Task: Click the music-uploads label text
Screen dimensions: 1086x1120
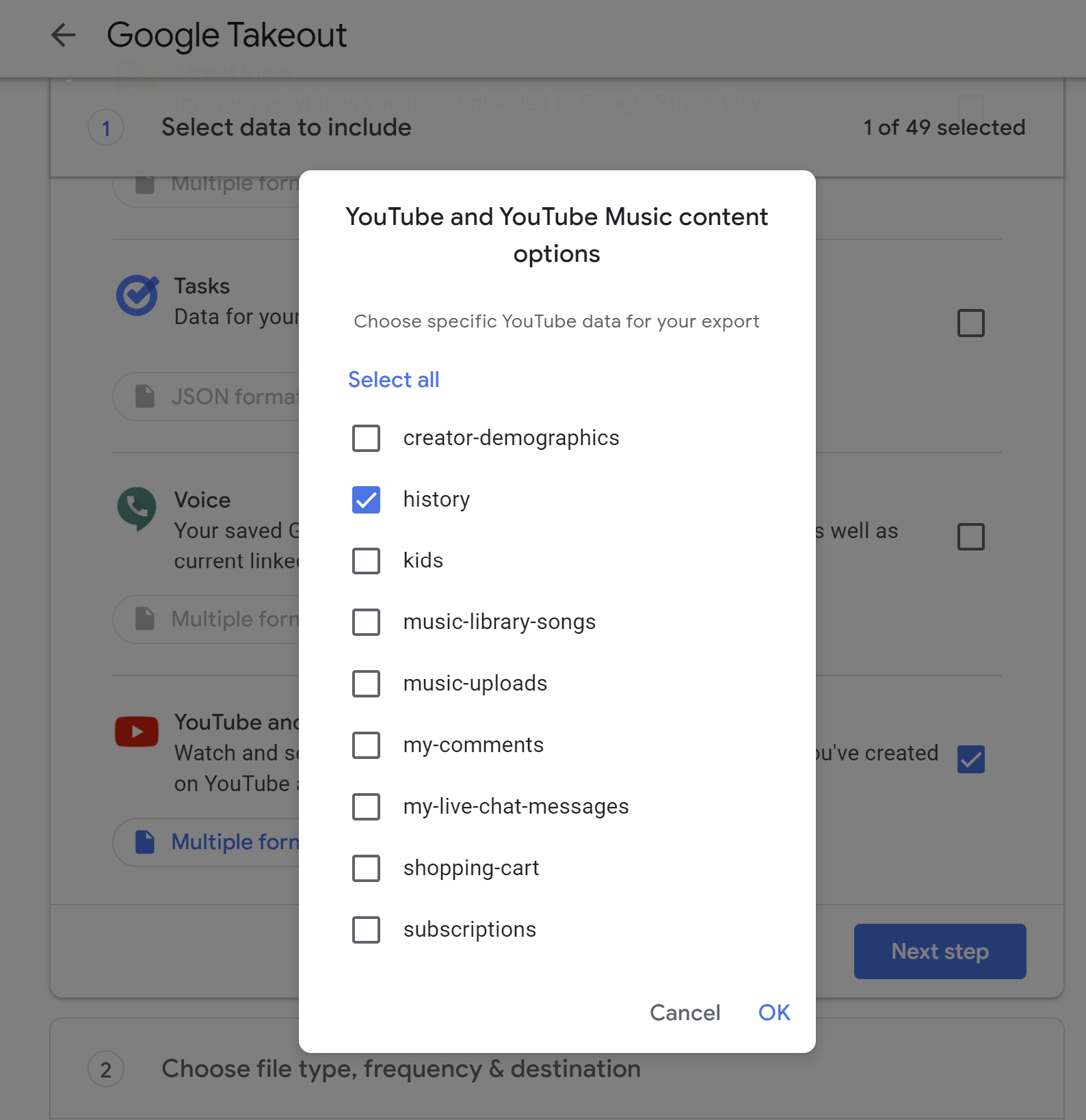Action: 475,684
